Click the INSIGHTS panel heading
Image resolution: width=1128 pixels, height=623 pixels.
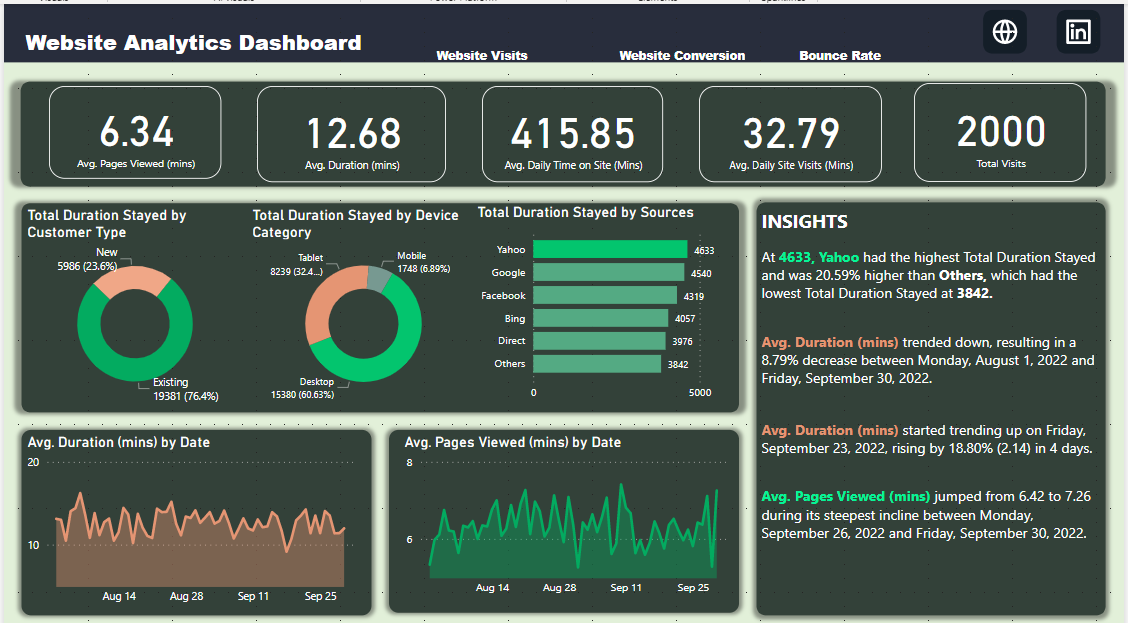tap(806, 221)
